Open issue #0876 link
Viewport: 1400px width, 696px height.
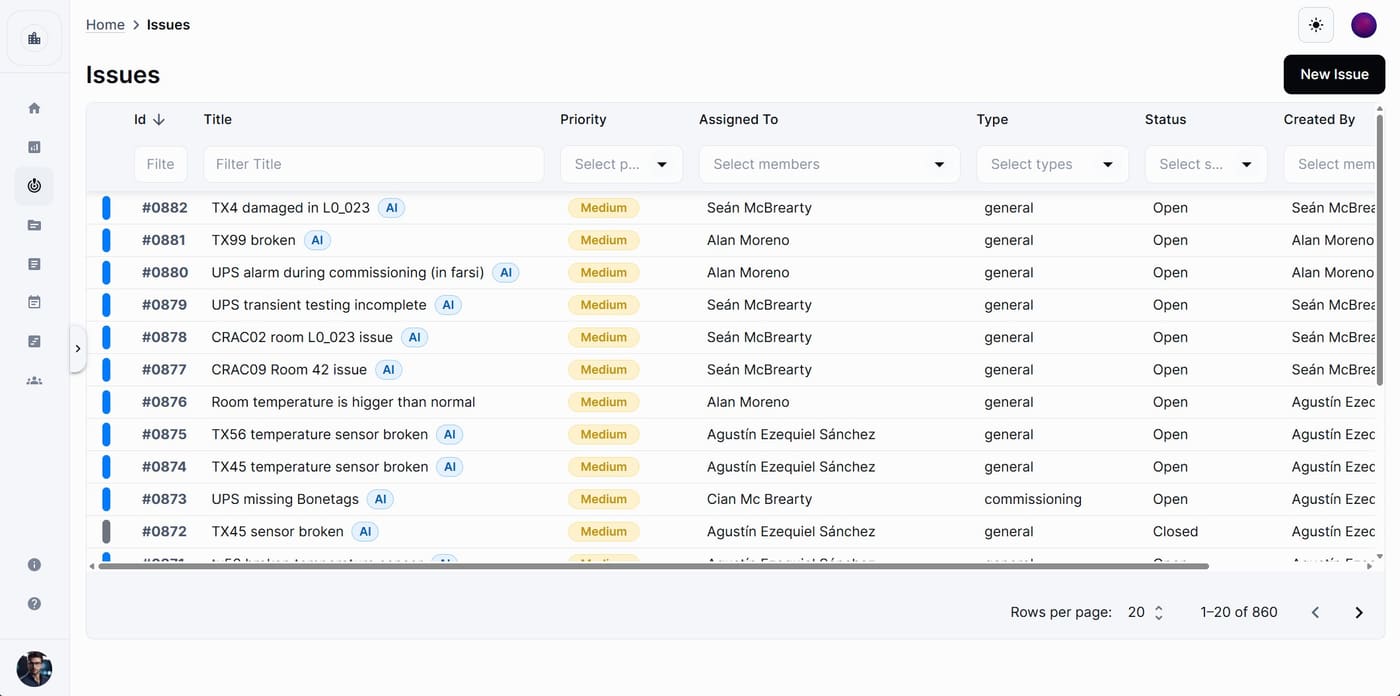[x=165, y=402]
